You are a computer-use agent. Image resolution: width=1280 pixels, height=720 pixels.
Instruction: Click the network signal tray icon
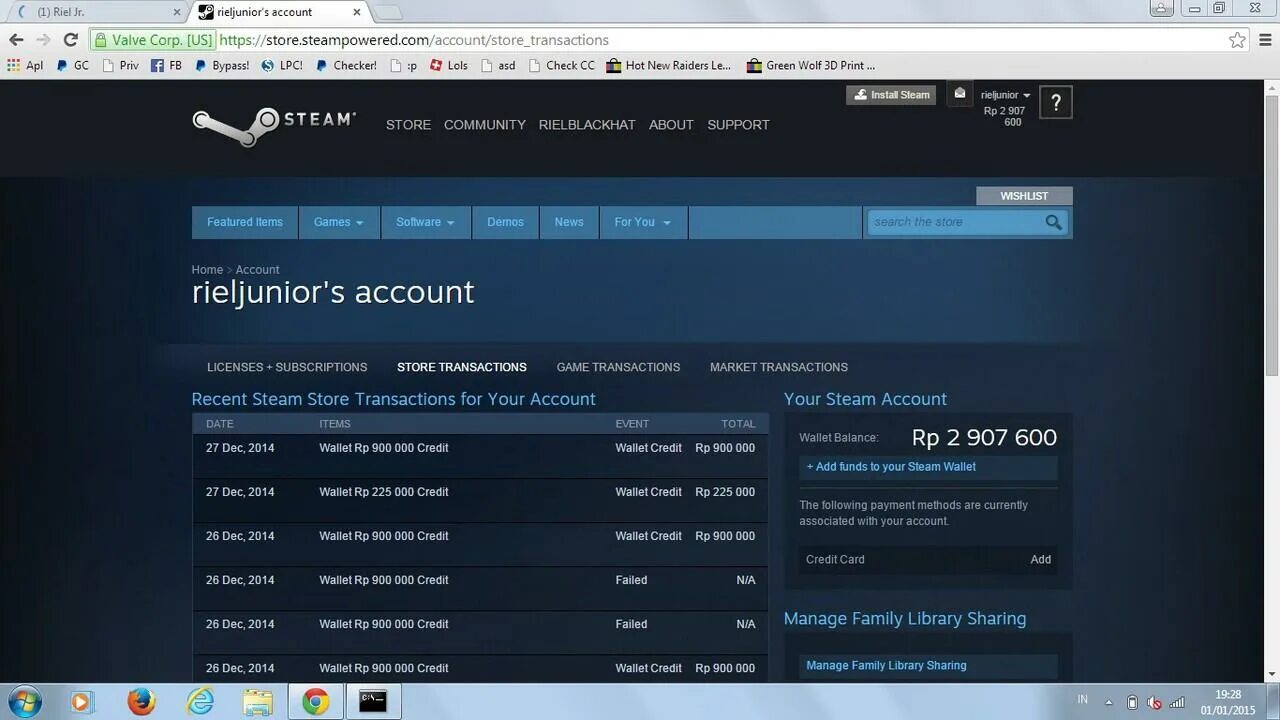click(1177, 702)
